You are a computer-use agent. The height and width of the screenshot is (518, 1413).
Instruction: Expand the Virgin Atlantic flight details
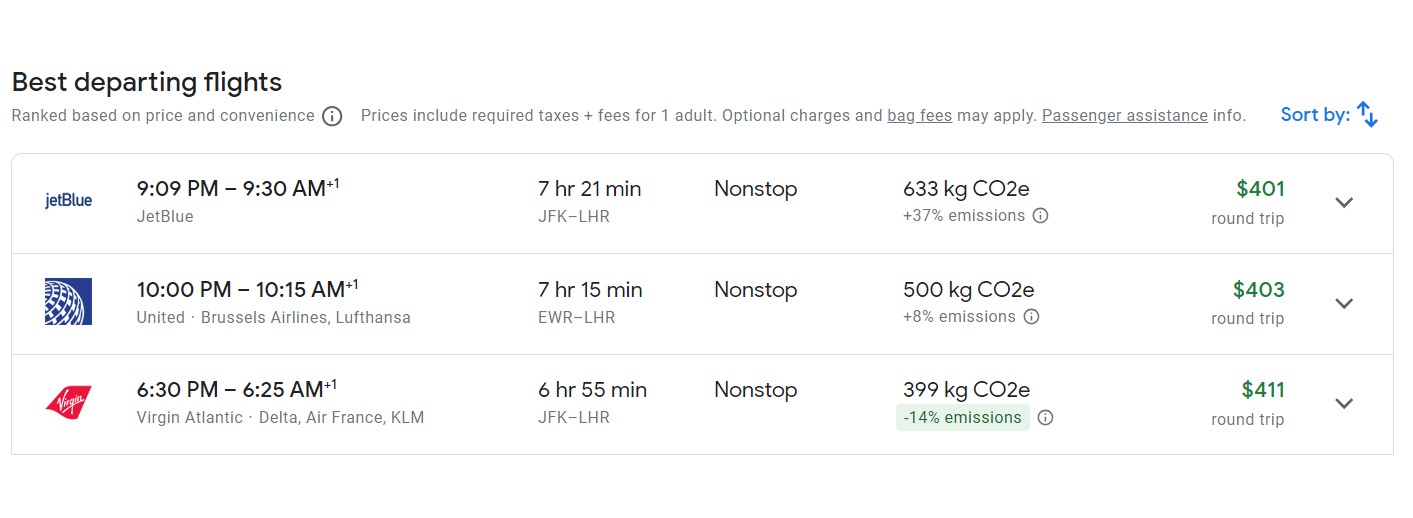click(x=1344, y=403)
